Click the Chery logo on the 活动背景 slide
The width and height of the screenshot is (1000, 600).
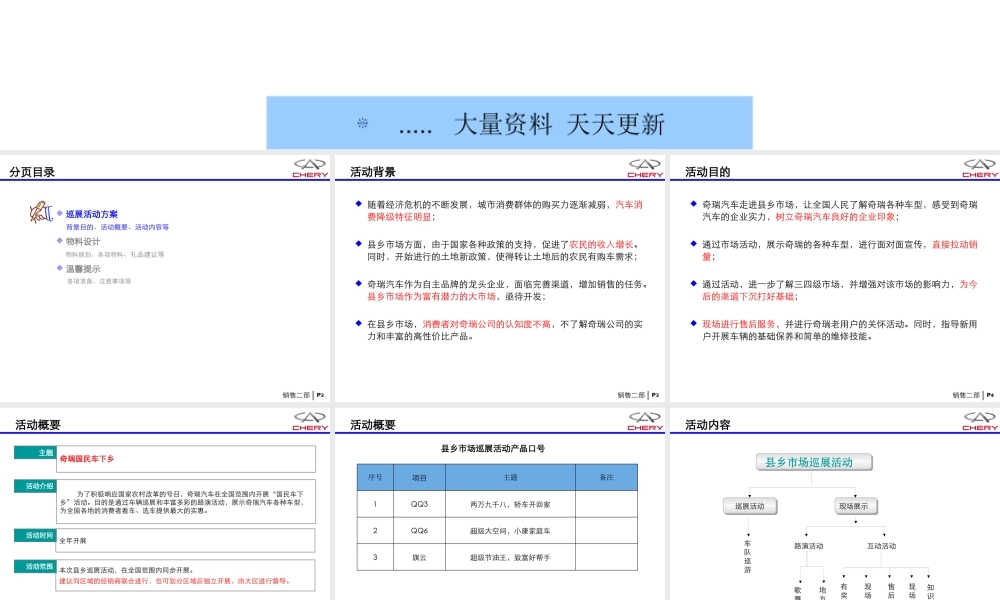645,168
